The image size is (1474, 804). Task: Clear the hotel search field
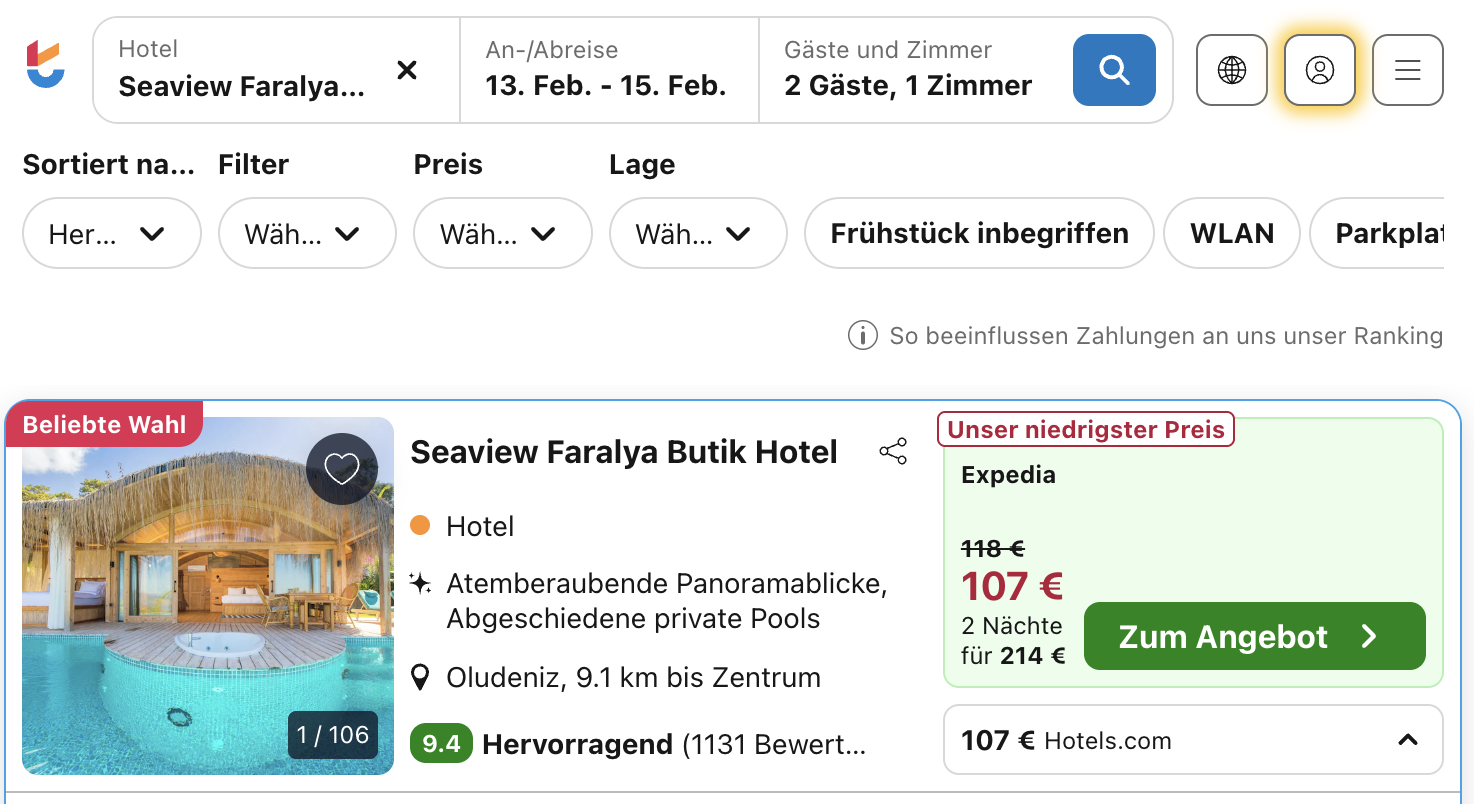pyautogui.click(x=407, y=70)
